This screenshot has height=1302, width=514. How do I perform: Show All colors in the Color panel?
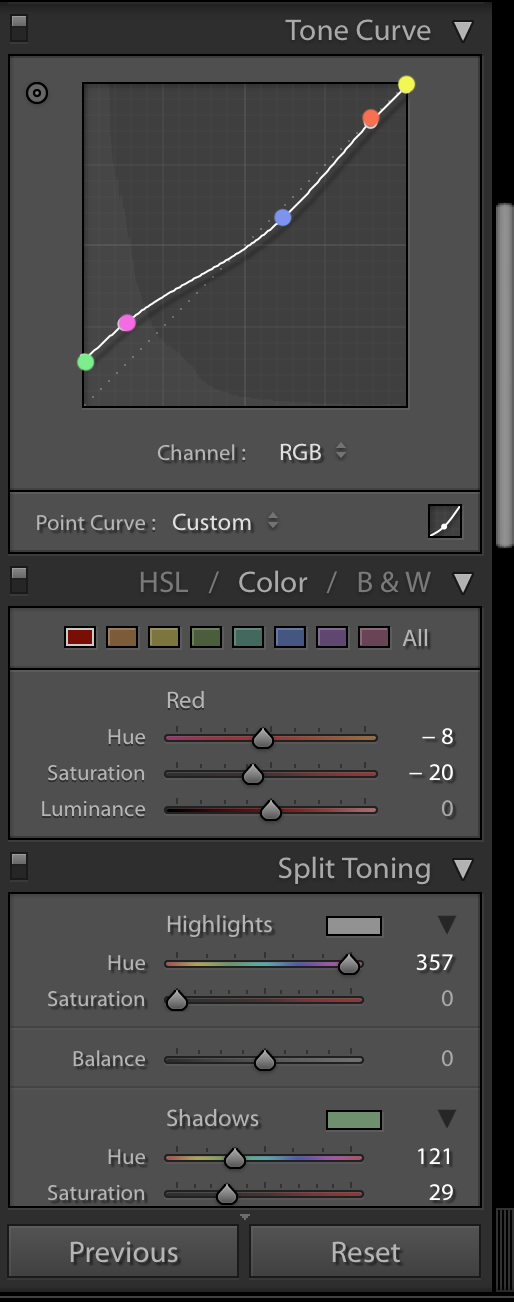pos(415,638)
